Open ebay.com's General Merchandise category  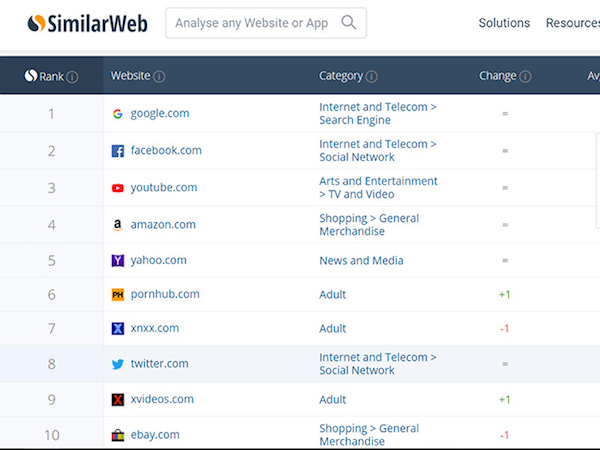click(369, 435)
